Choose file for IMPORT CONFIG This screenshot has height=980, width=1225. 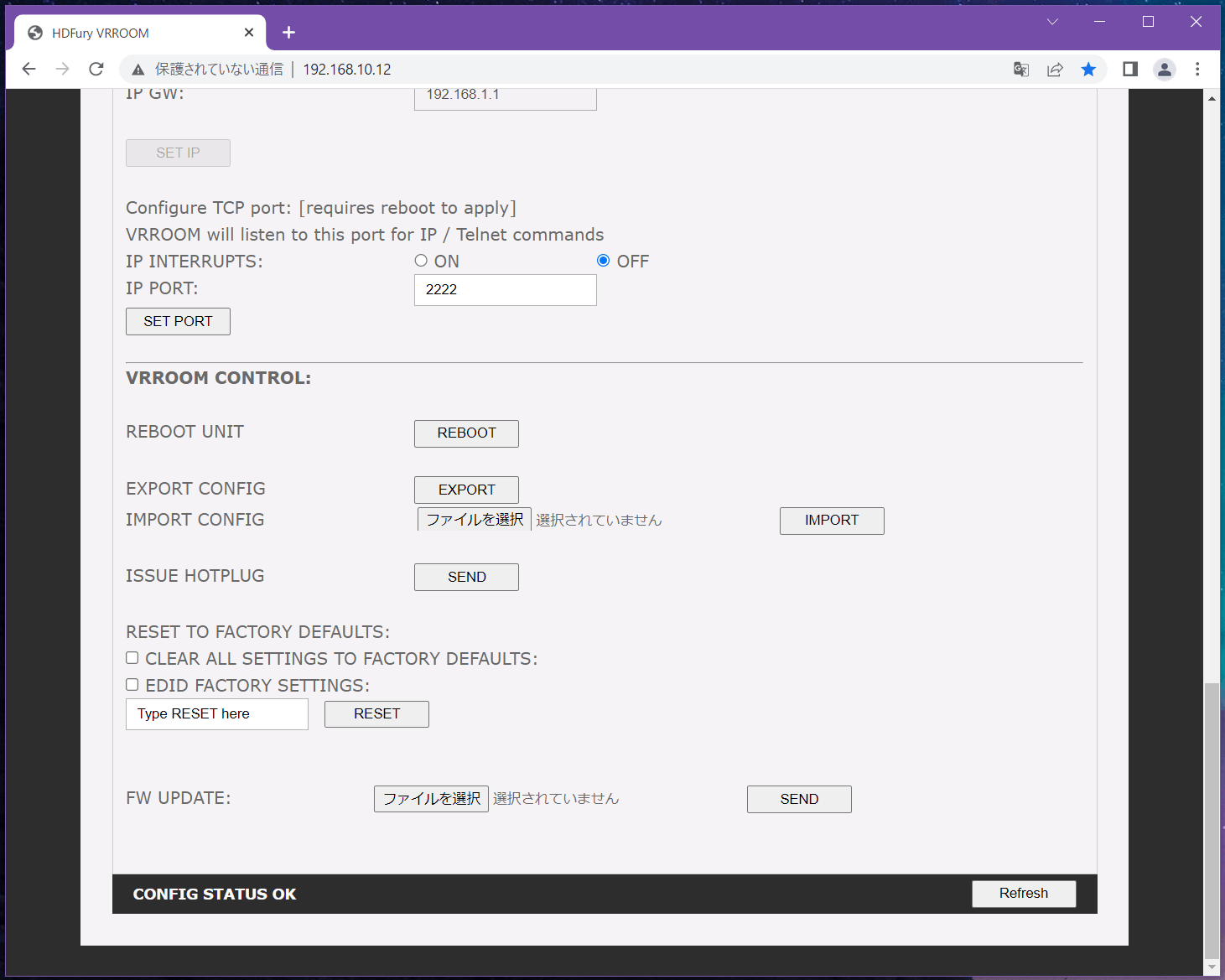point(475,520)
